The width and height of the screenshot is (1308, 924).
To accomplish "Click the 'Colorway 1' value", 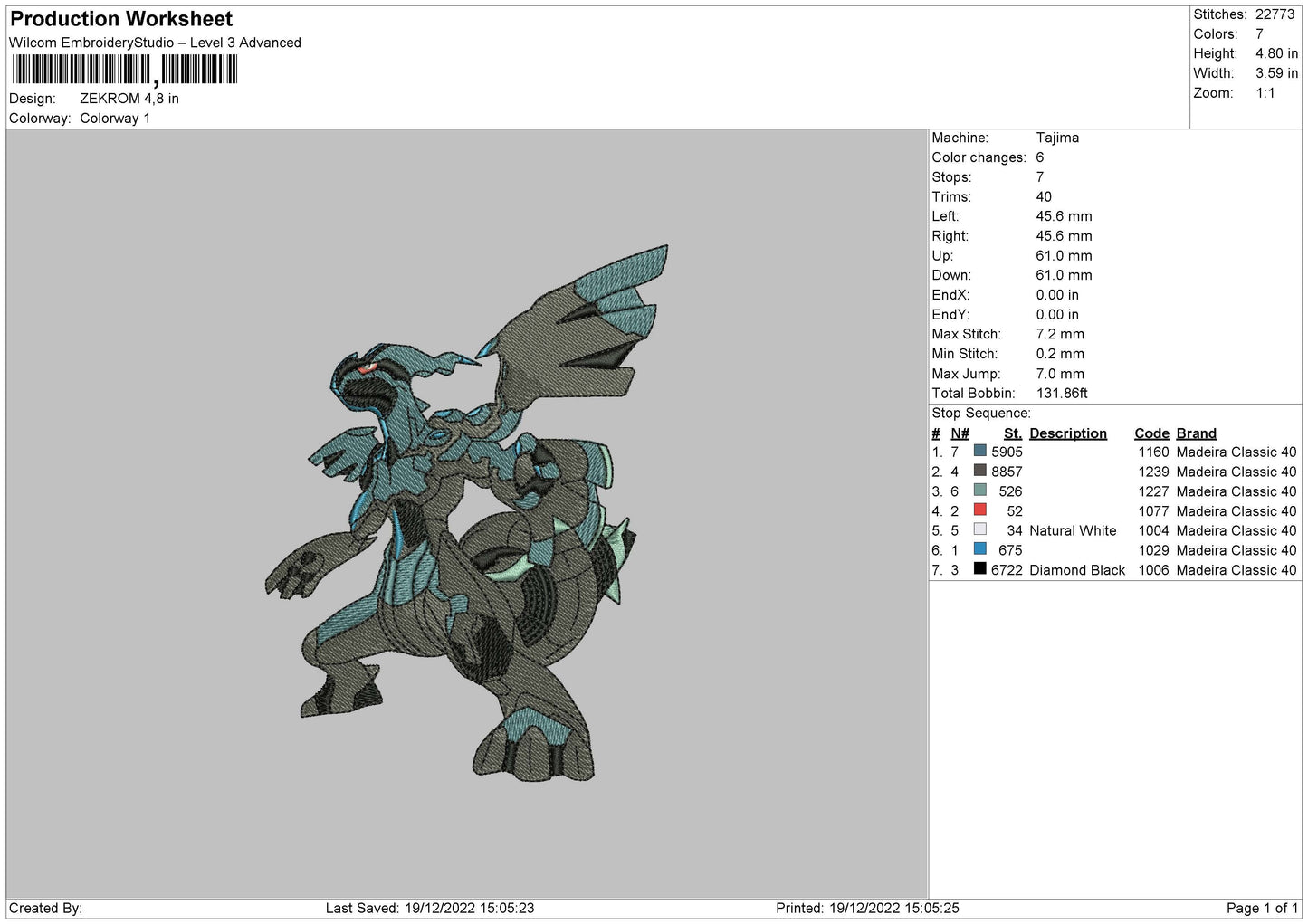I will coord(115,119).
